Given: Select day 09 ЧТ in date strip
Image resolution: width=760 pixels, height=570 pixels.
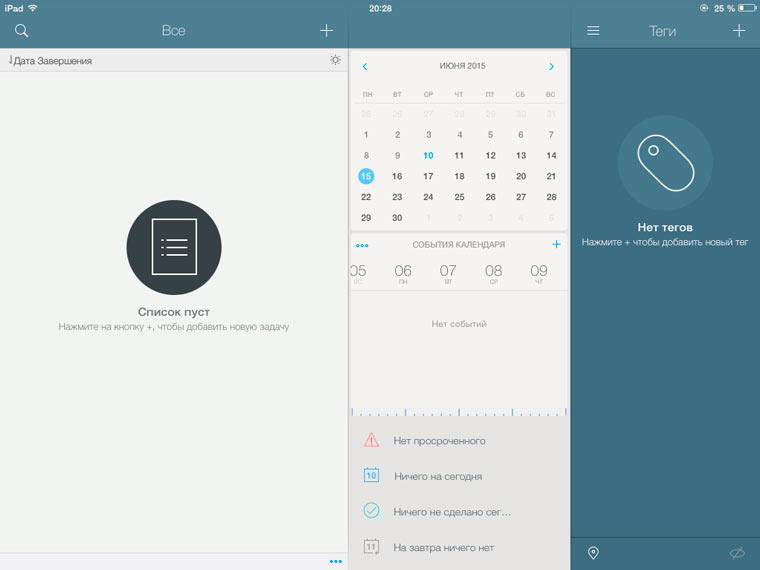Looking at the screenshot, I should (538, 273).
